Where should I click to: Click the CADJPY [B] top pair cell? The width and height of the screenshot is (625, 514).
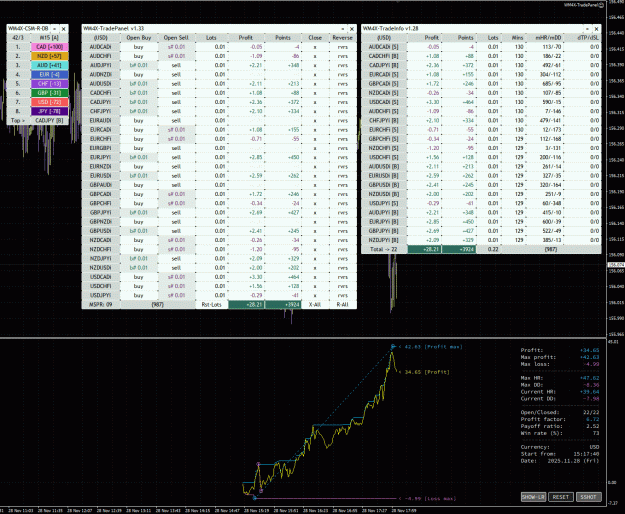click(49, 120)
